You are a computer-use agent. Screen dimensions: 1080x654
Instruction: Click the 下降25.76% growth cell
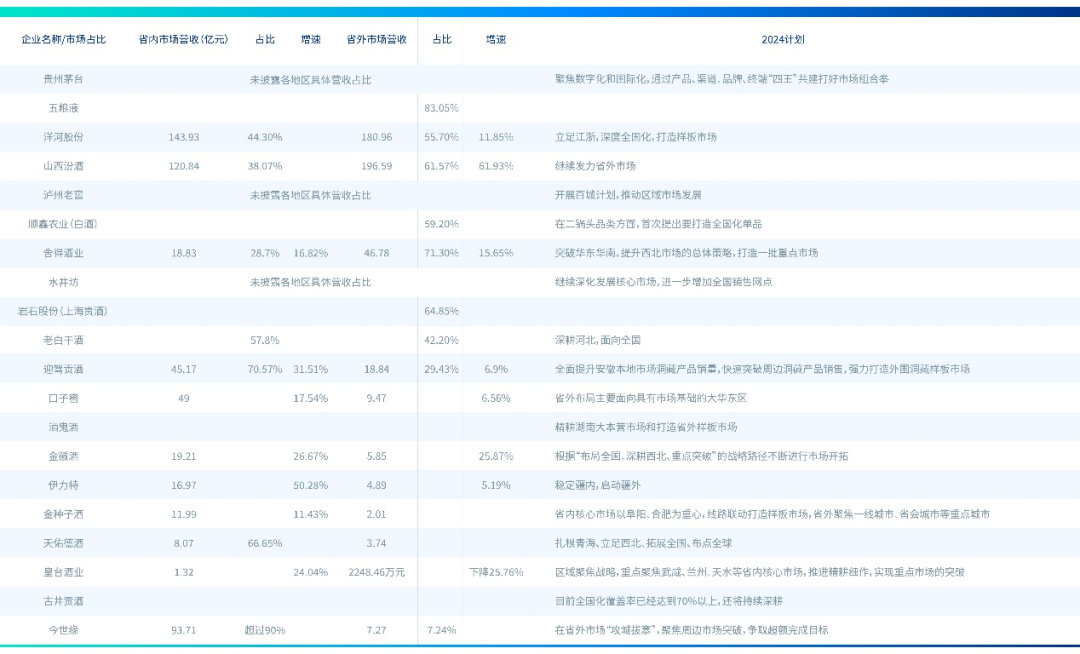[x=496, y=571]
